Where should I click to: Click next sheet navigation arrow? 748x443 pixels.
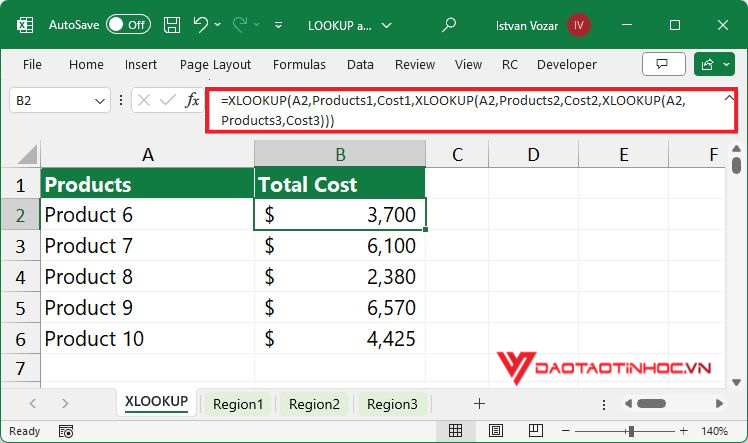[x=65, y=403]
